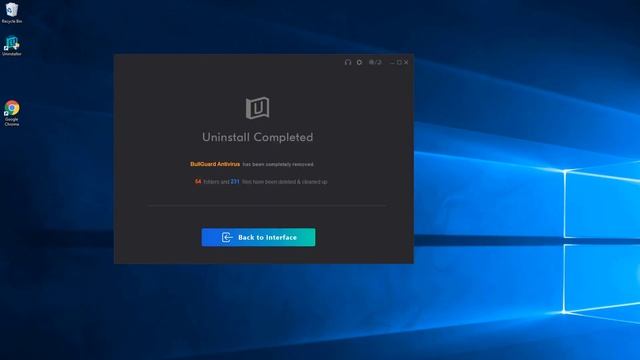The height and width of the screenshot is (360, 640).
Task: Close the uninstaller window
Action: (406, 62)
